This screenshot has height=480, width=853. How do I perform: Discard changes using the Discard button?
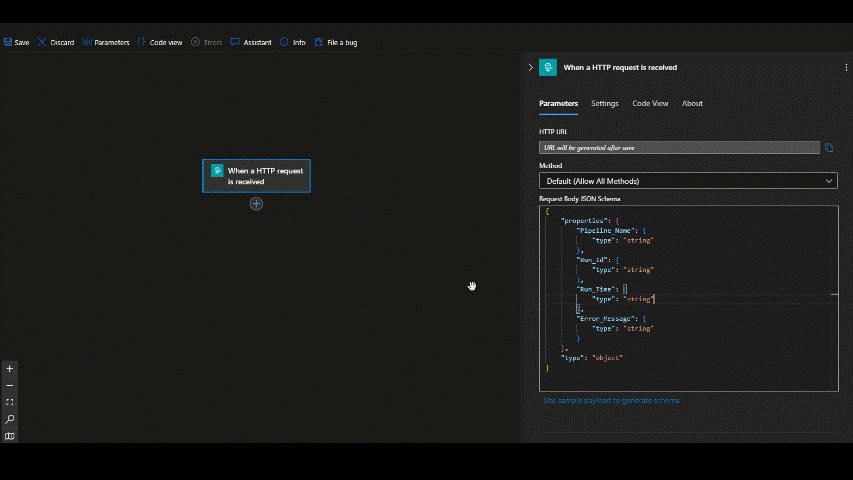pos(56,42)
